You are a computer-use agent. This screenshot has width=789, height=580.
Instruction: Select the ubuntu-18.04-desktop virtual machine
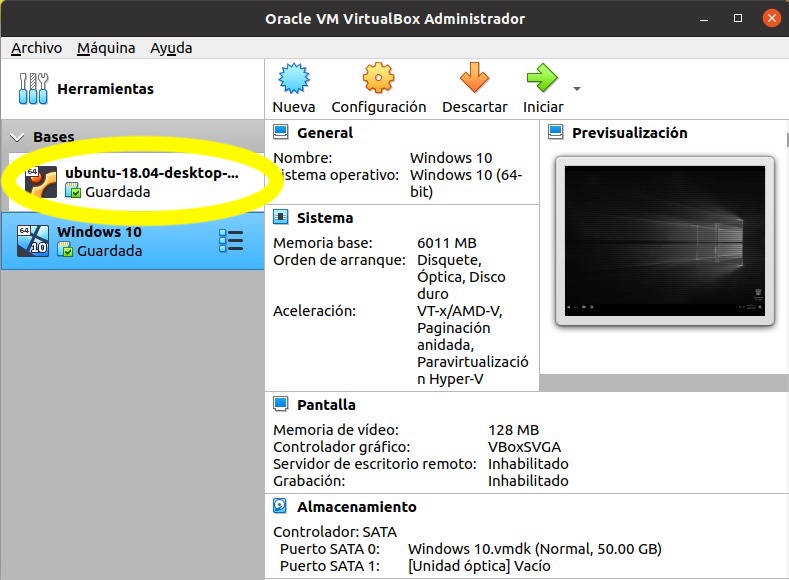click(x=136, y=182)
